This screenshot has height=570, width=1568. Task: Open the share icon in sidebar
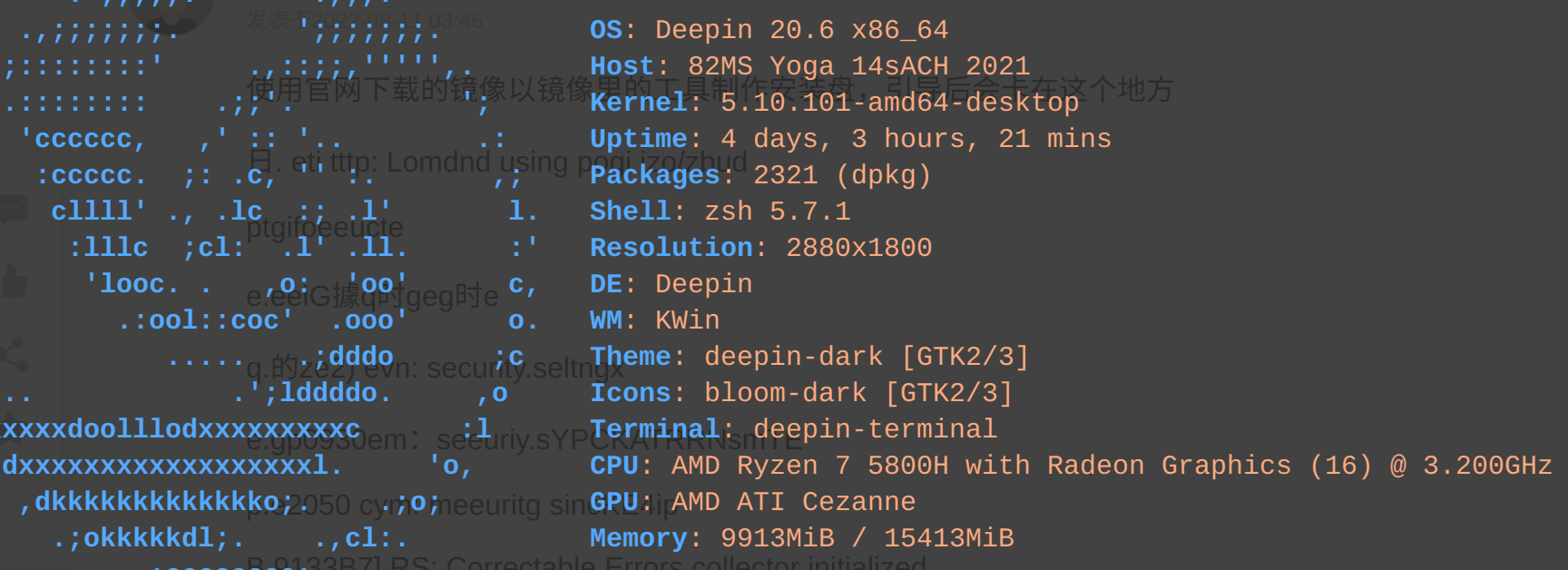click(x=13, y=355)
